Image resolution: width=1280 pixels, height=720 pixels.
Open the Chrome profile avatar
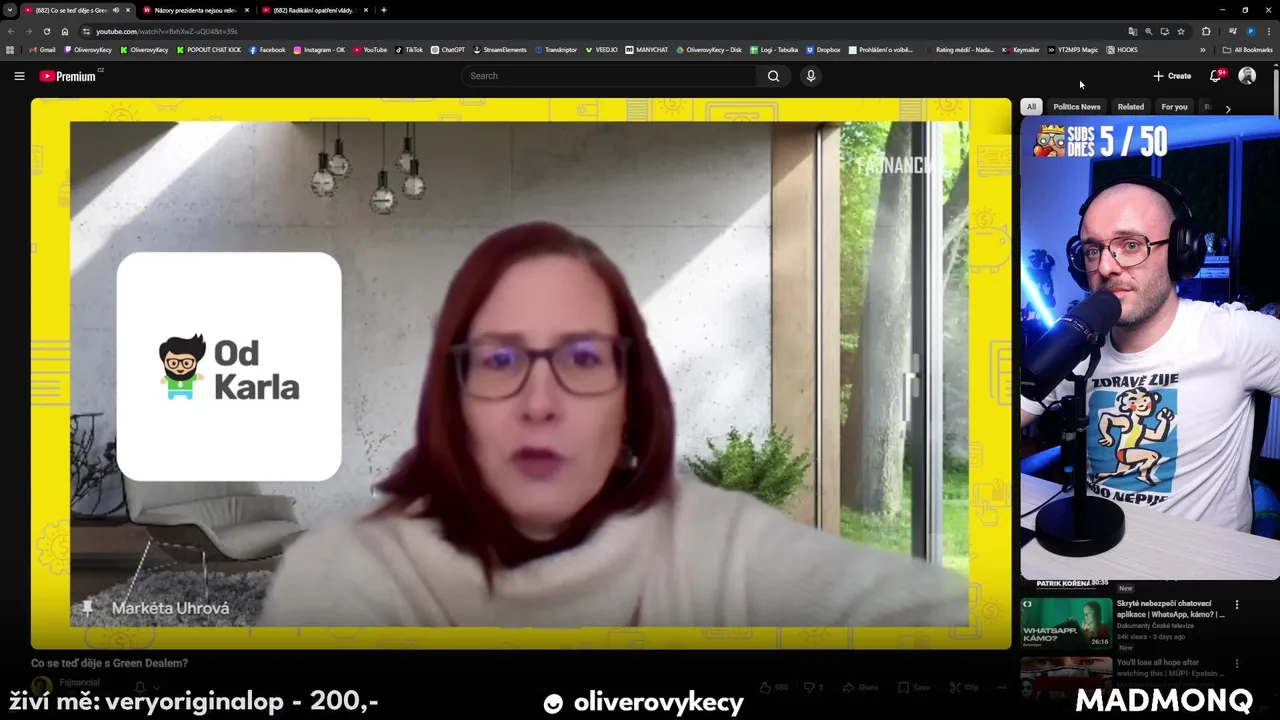pyautogui.click(x=1251, y=31)
